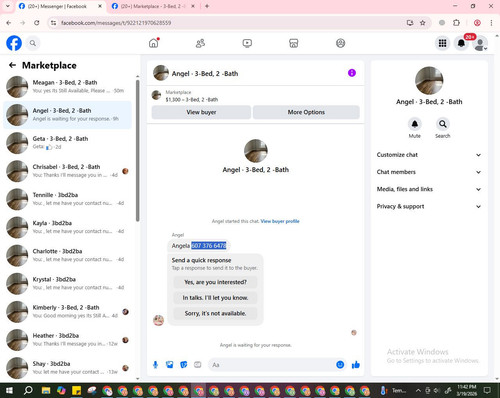Open Chrisabel - 3-Bed, 2-Bath conversation
The height and width of the screenshot is (398, 500).
[x=67, y=171]
